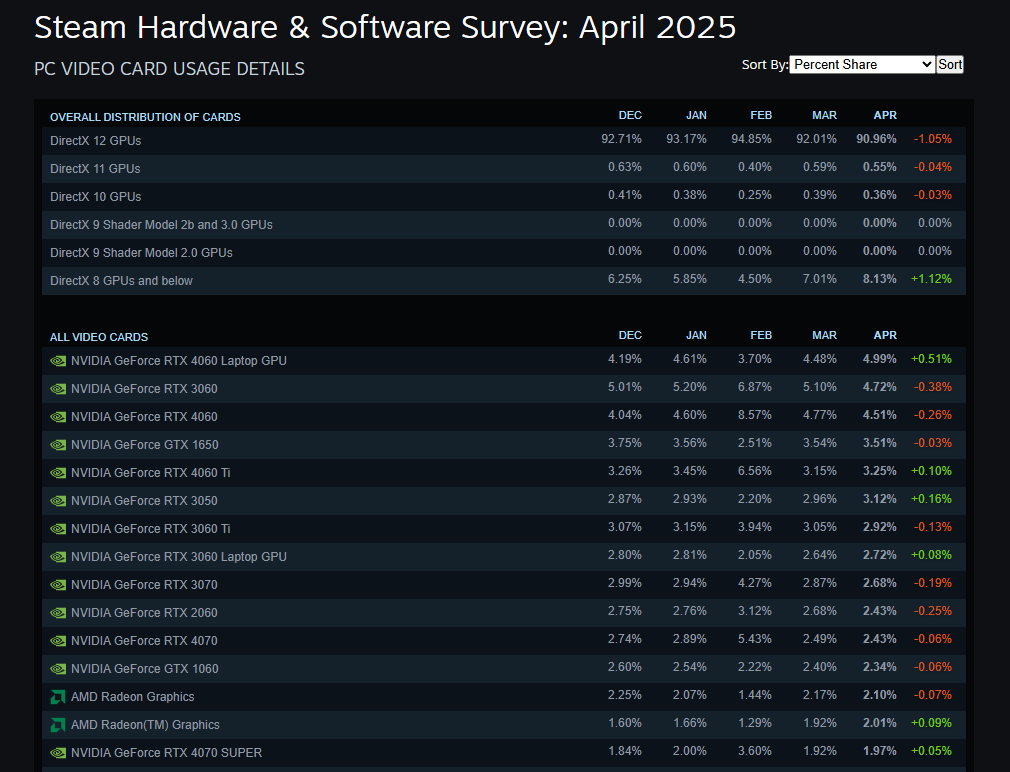Click NVIDIA logo beside GeForce RTX 4060 Ti
Screen dimensions: 1010x772
58,473
